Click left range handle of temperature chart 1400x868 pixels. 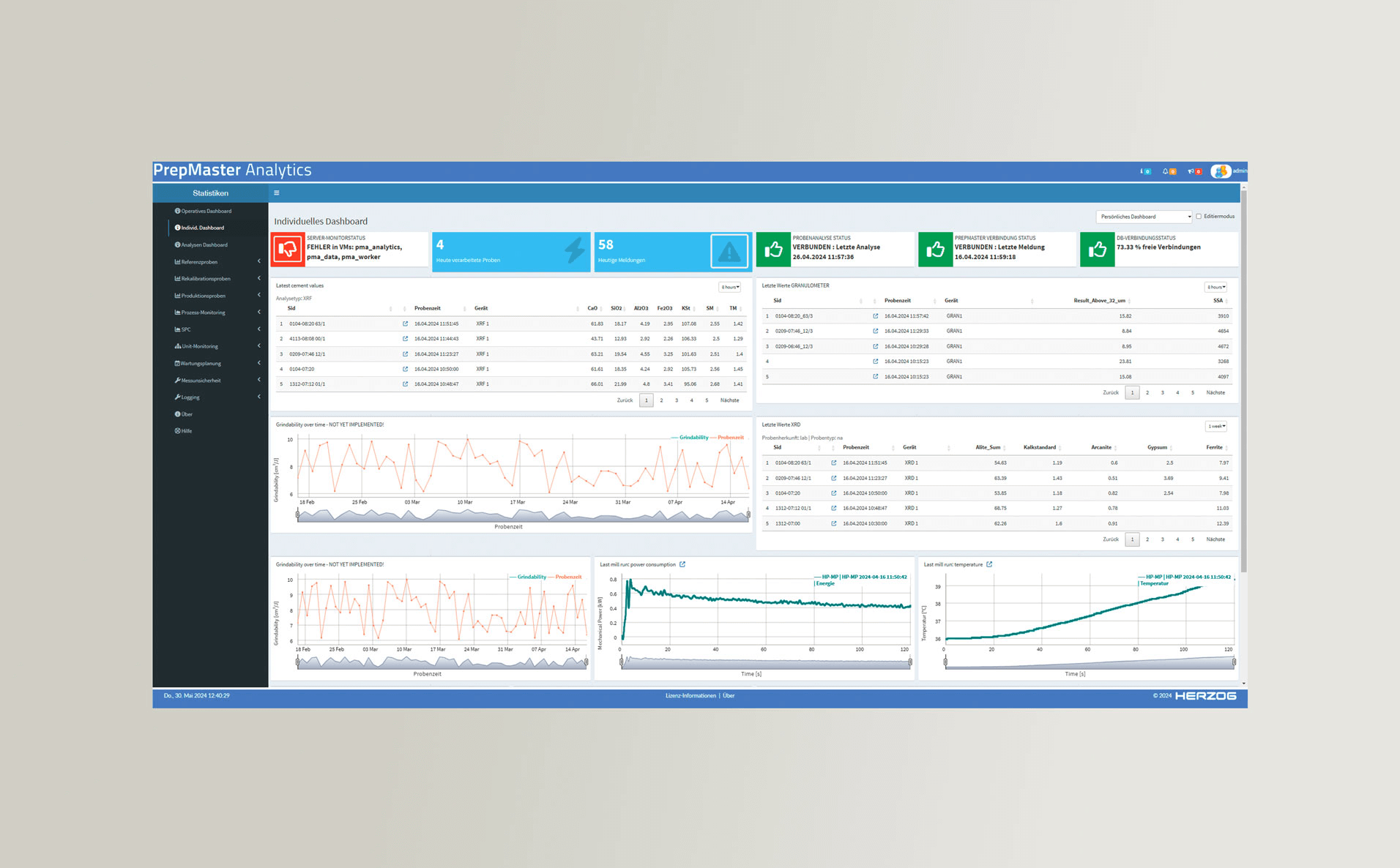[x=945, y=662]
